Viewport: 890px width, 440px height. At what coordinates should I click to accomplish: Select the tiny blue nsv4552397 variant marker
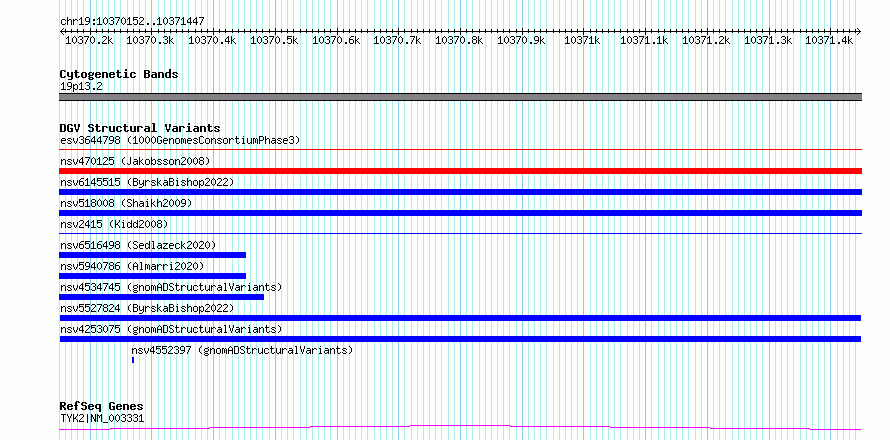[x=133, y=360]
